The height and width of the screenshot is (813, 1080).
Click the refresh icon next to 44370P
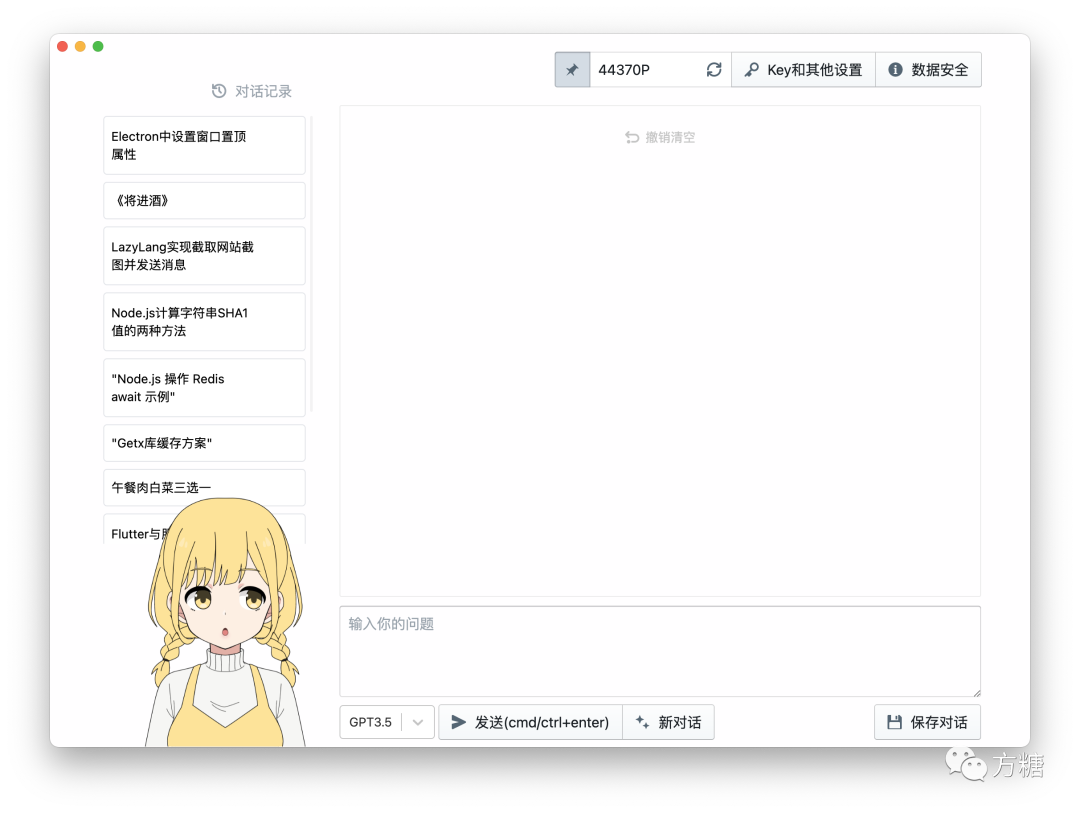(x=714, y=70)
